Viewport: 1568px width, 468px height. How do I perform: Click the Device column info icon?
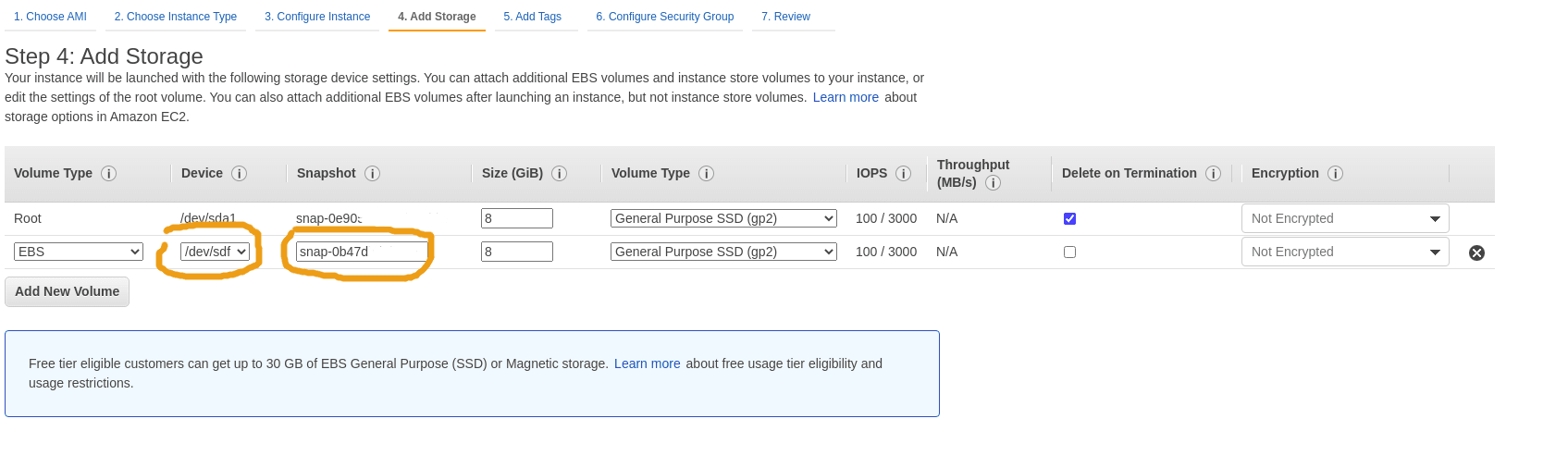[x=239, y=173]
